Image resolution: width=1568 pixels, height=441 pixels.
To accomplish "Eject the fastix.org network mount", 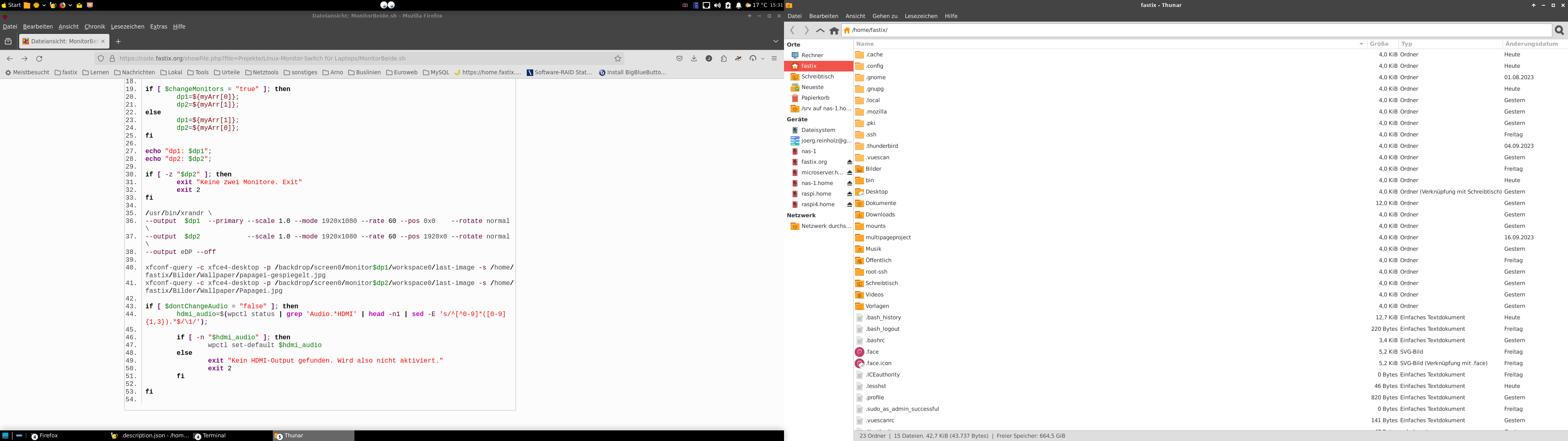I will pos(850,162).
